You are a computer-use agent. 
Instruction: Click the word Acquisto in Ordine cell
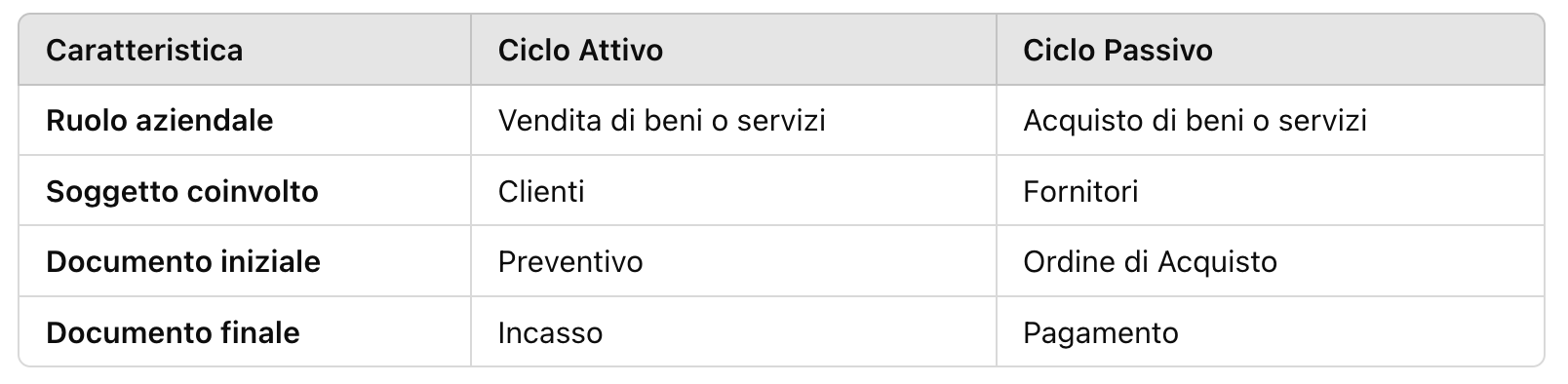[x=1217, y=261]
